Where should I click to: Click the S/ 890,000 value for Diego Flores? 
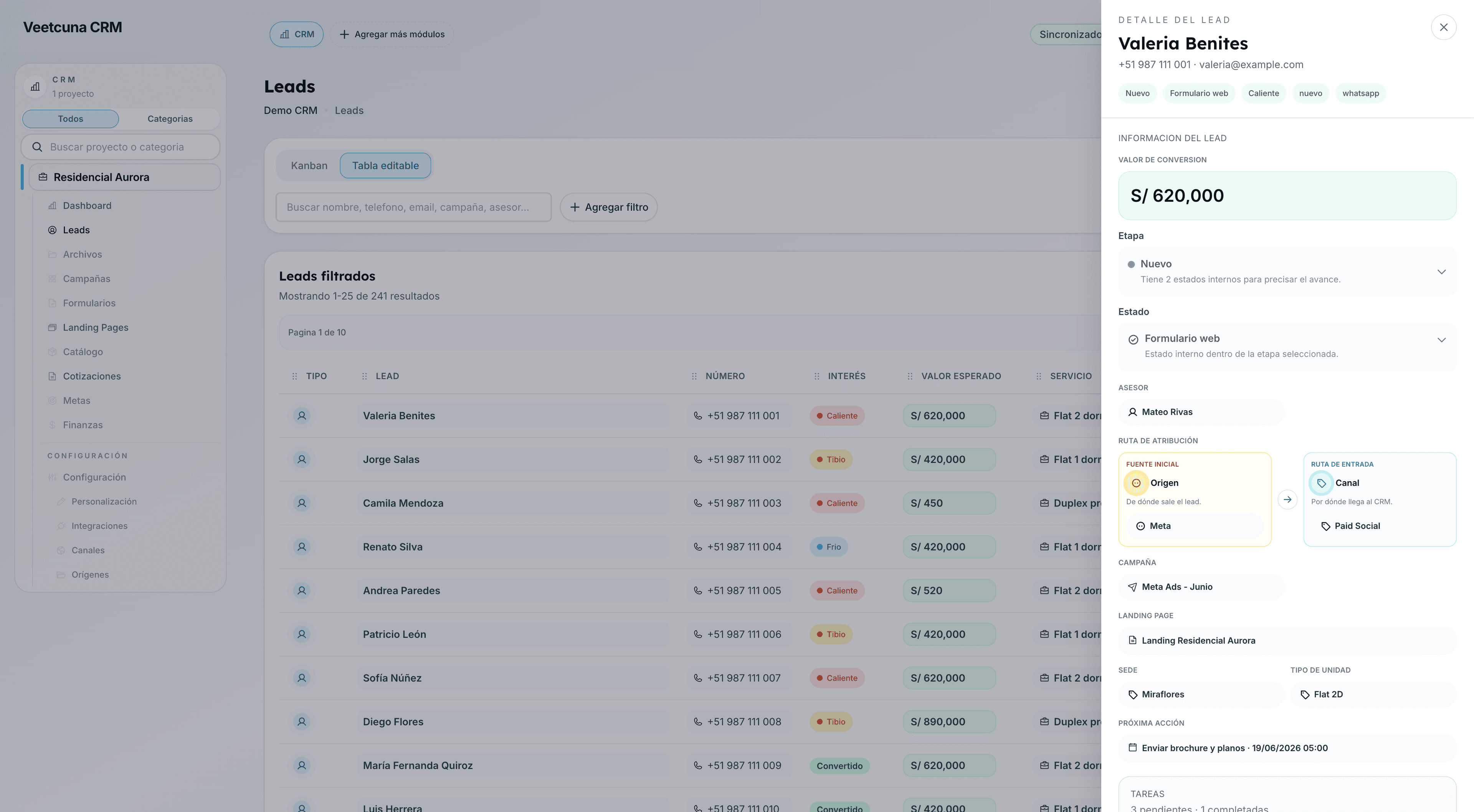point(949,721)
